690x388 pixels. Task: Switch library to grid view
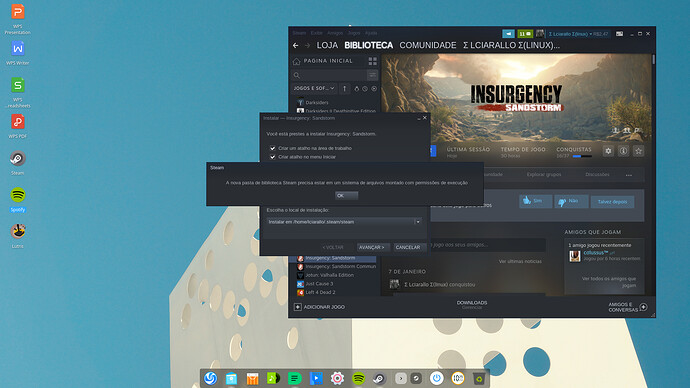click(x=373, y=61)
